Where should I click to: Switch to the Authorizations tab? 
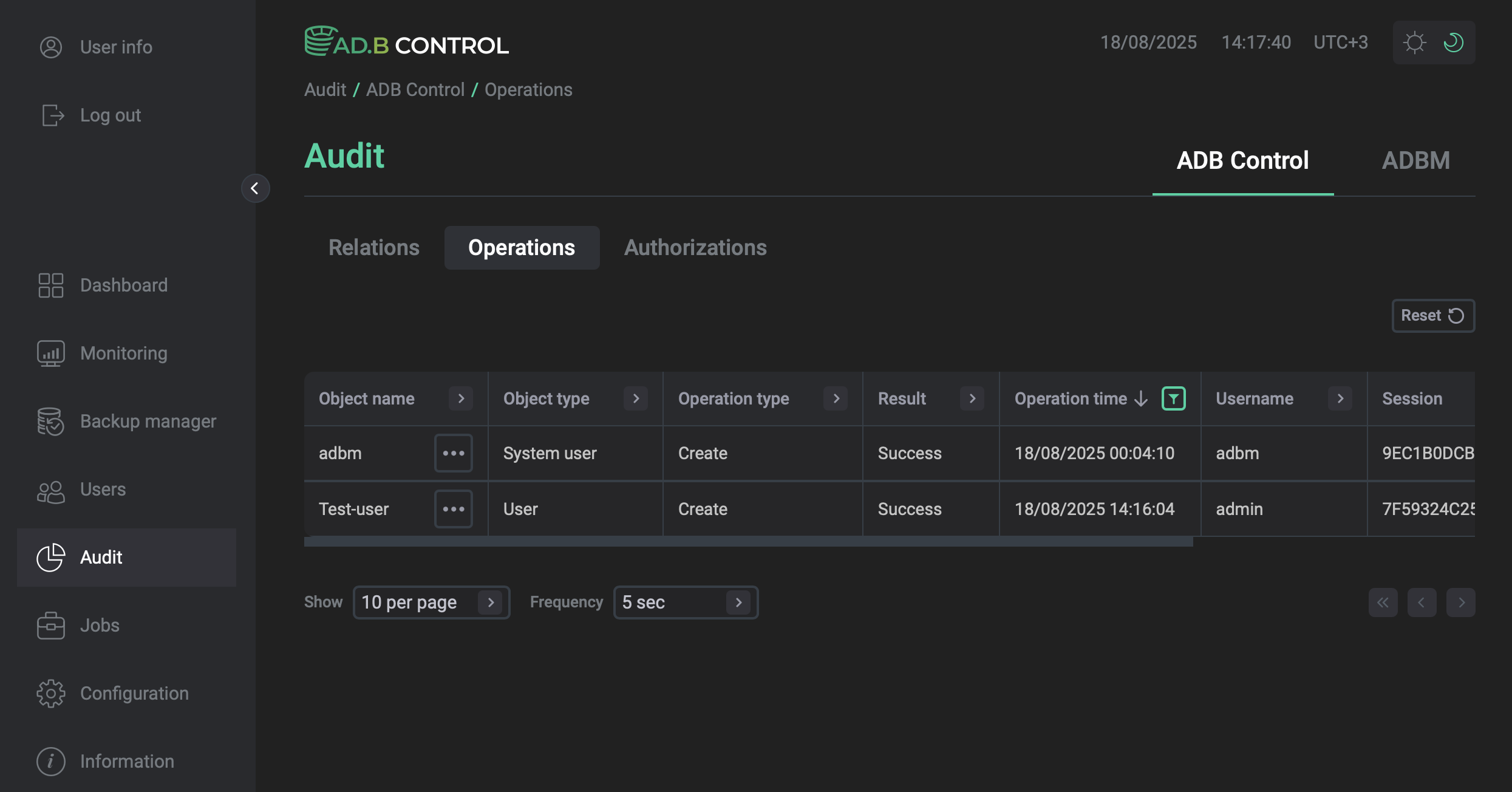pyautogui.click(x=695, y=247)
